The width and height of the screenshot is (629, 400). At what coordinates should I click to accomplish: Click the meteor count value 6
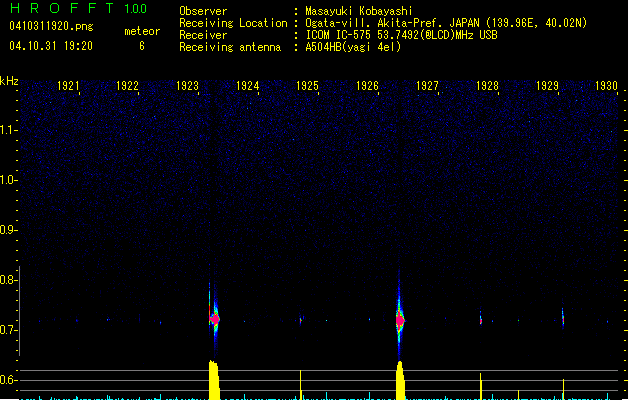(142, 46)
